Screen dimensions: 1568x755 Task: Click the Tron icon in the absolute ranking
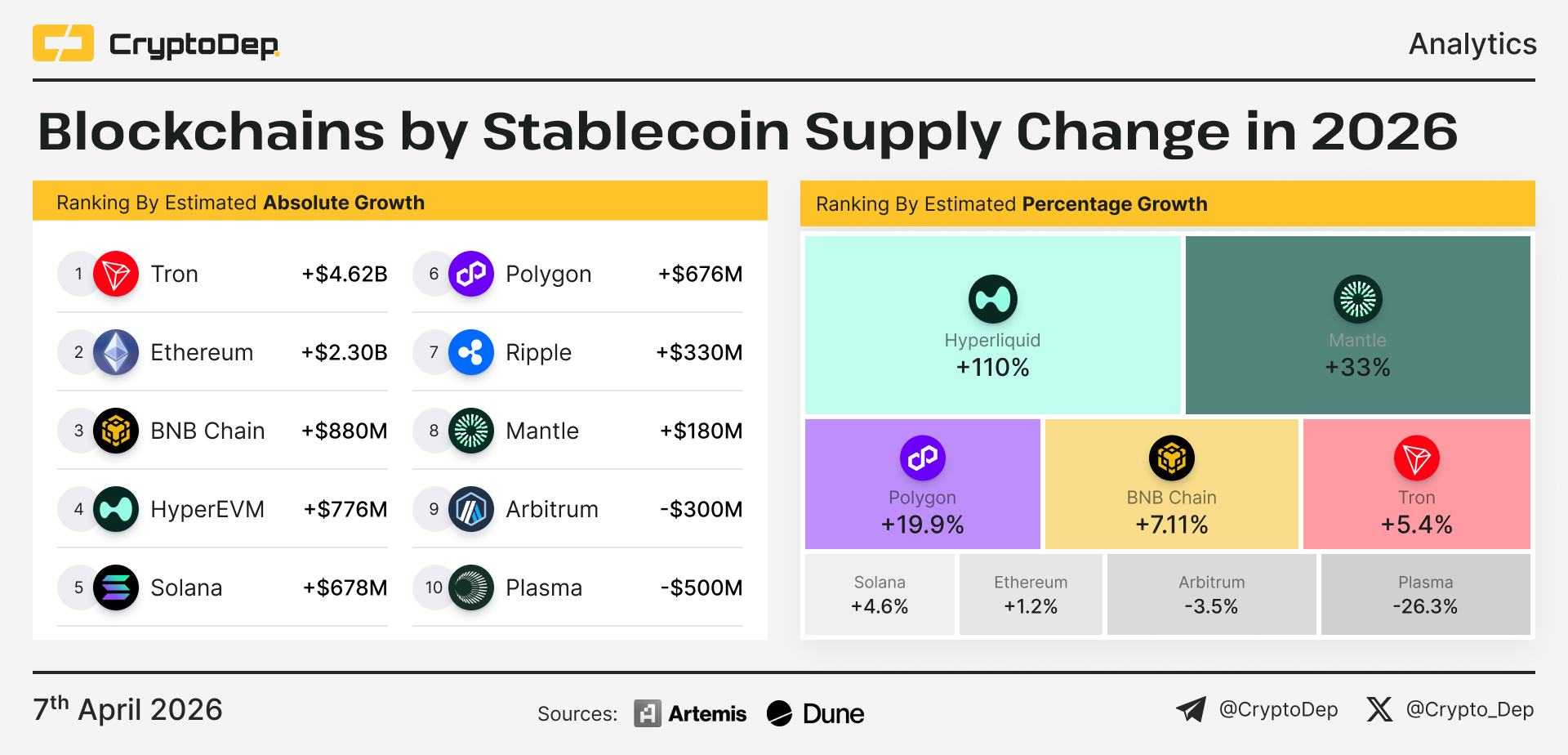(116, 274)
